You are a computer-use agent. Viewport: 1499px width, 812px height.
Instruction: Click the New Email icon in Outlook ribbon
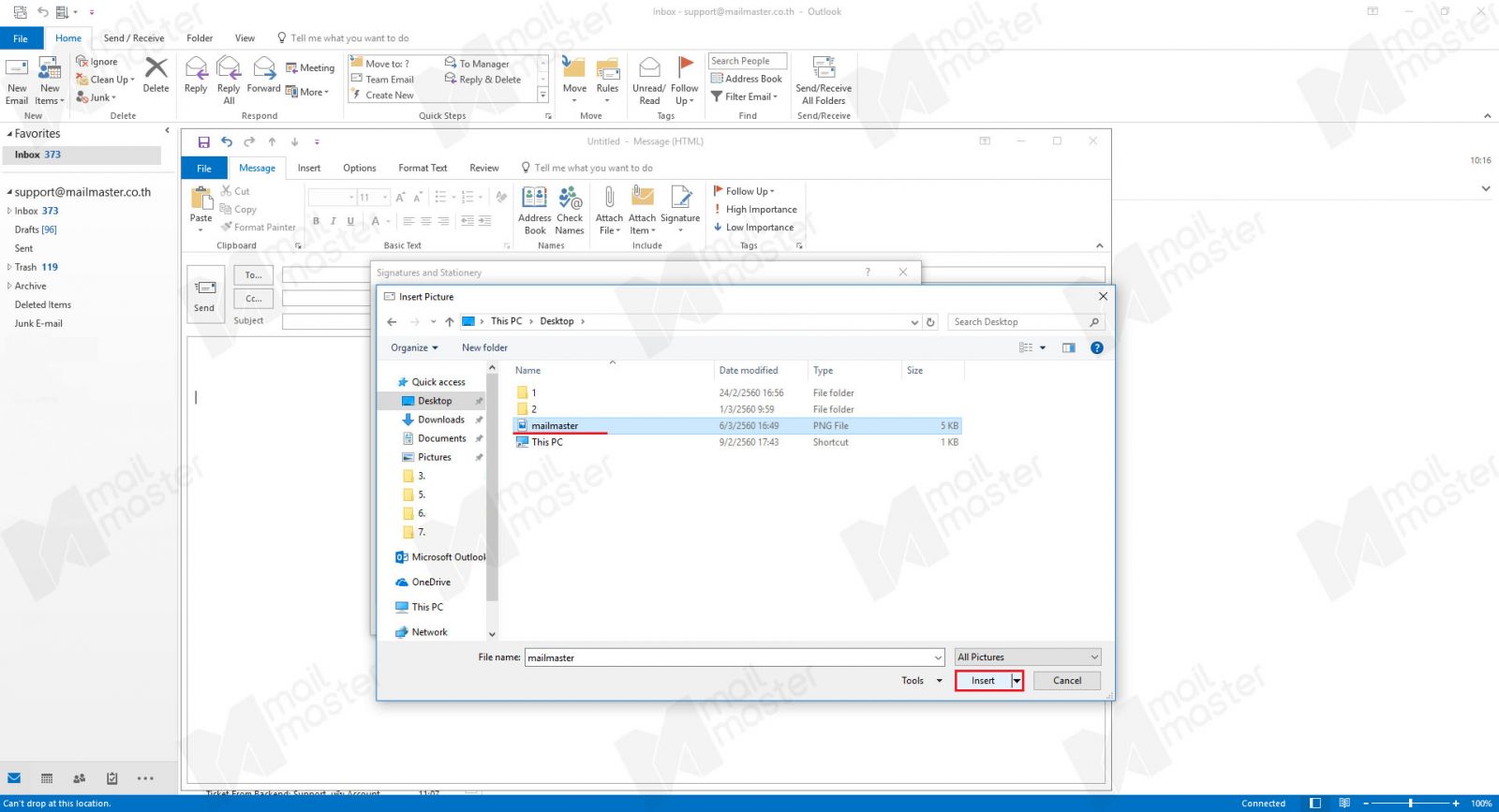[x=17, y=70]
